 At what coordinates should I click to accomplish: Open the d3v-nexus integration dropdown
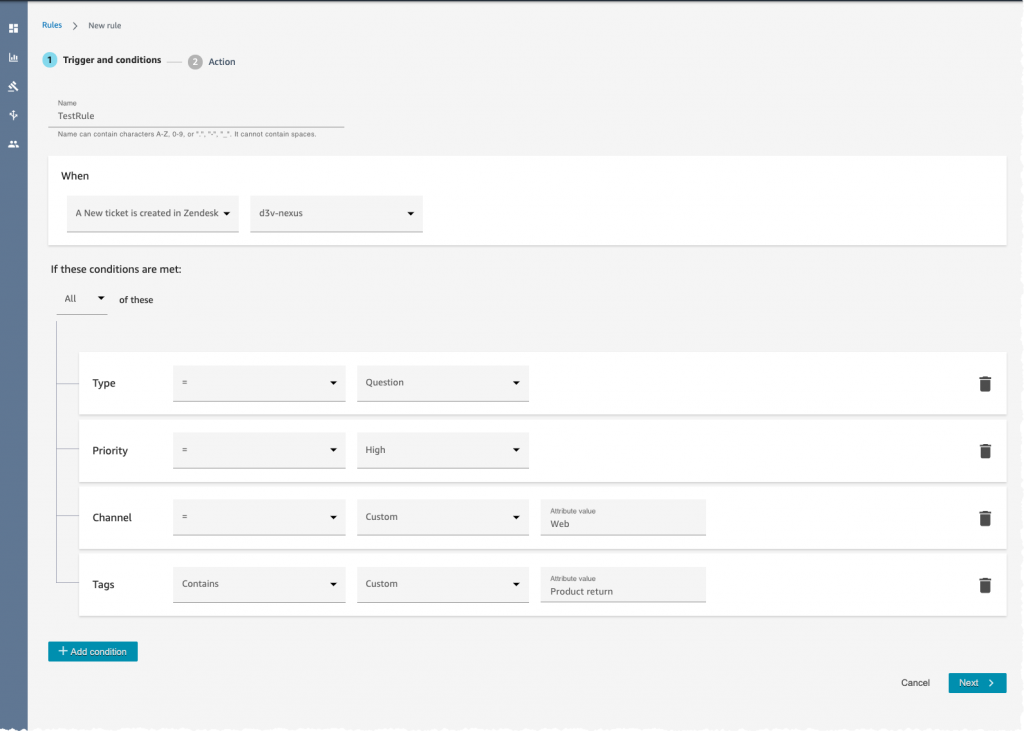coord(336,214)
